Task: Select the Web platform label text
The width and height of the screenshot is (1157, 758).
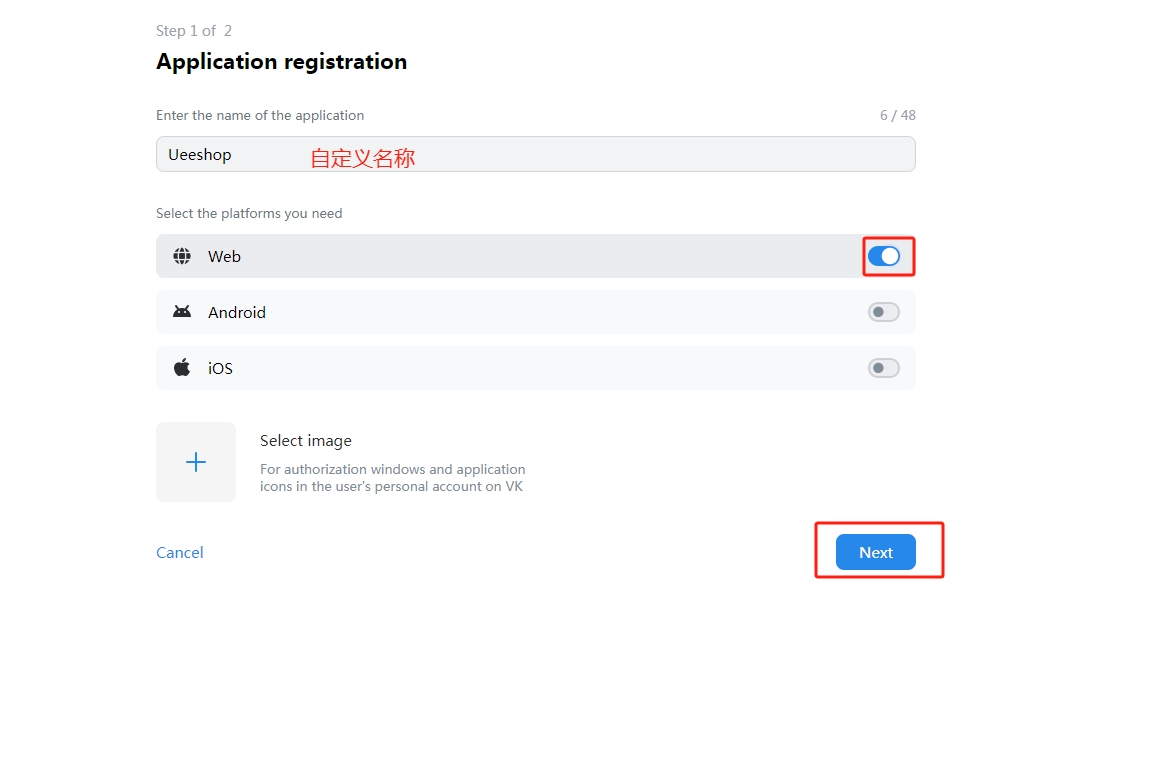Action: [x=224, y=256]
